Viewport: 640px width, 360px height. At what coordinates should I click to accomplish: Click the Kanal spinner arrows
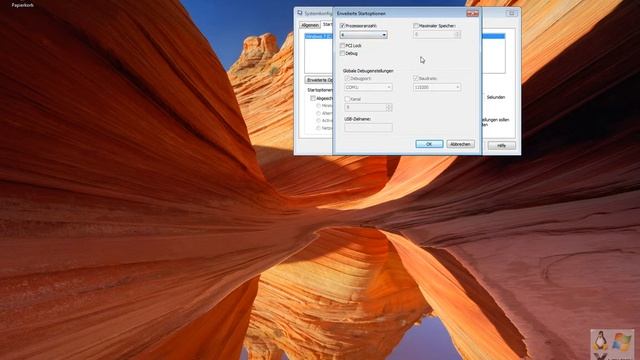(389, 107)
